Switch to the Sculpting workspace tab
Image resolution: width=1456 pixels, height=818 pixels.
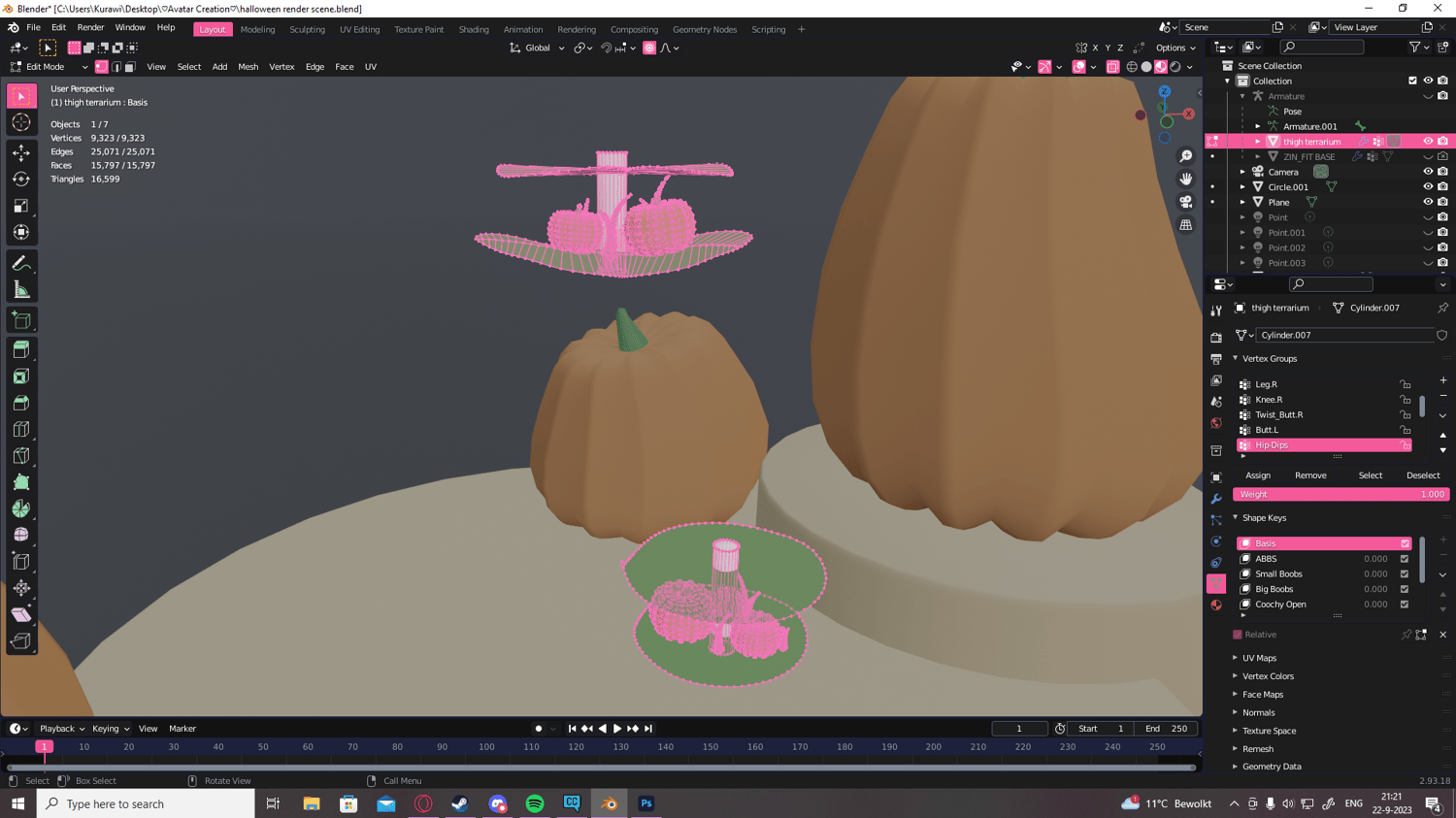click(x=307, y=29)
